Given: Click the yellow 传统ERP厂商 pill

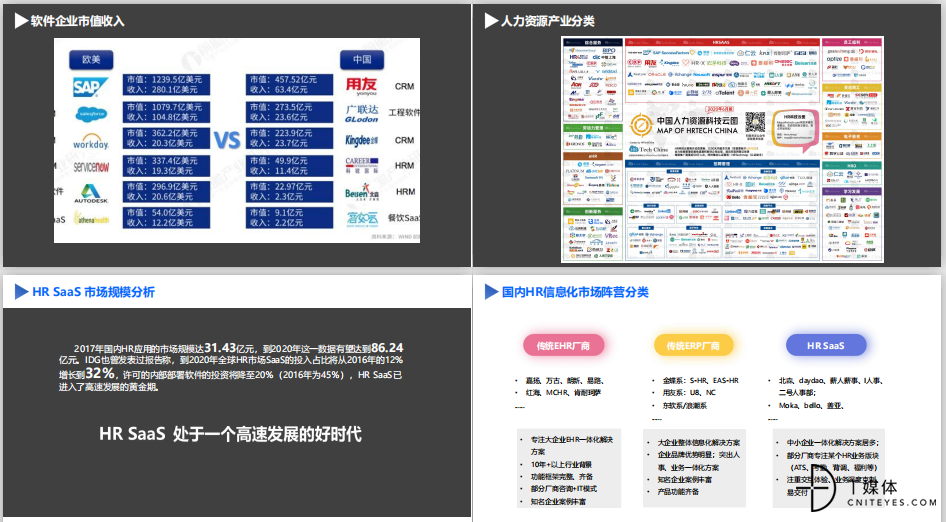Looking at the screenshot, I should coord(693,346).
